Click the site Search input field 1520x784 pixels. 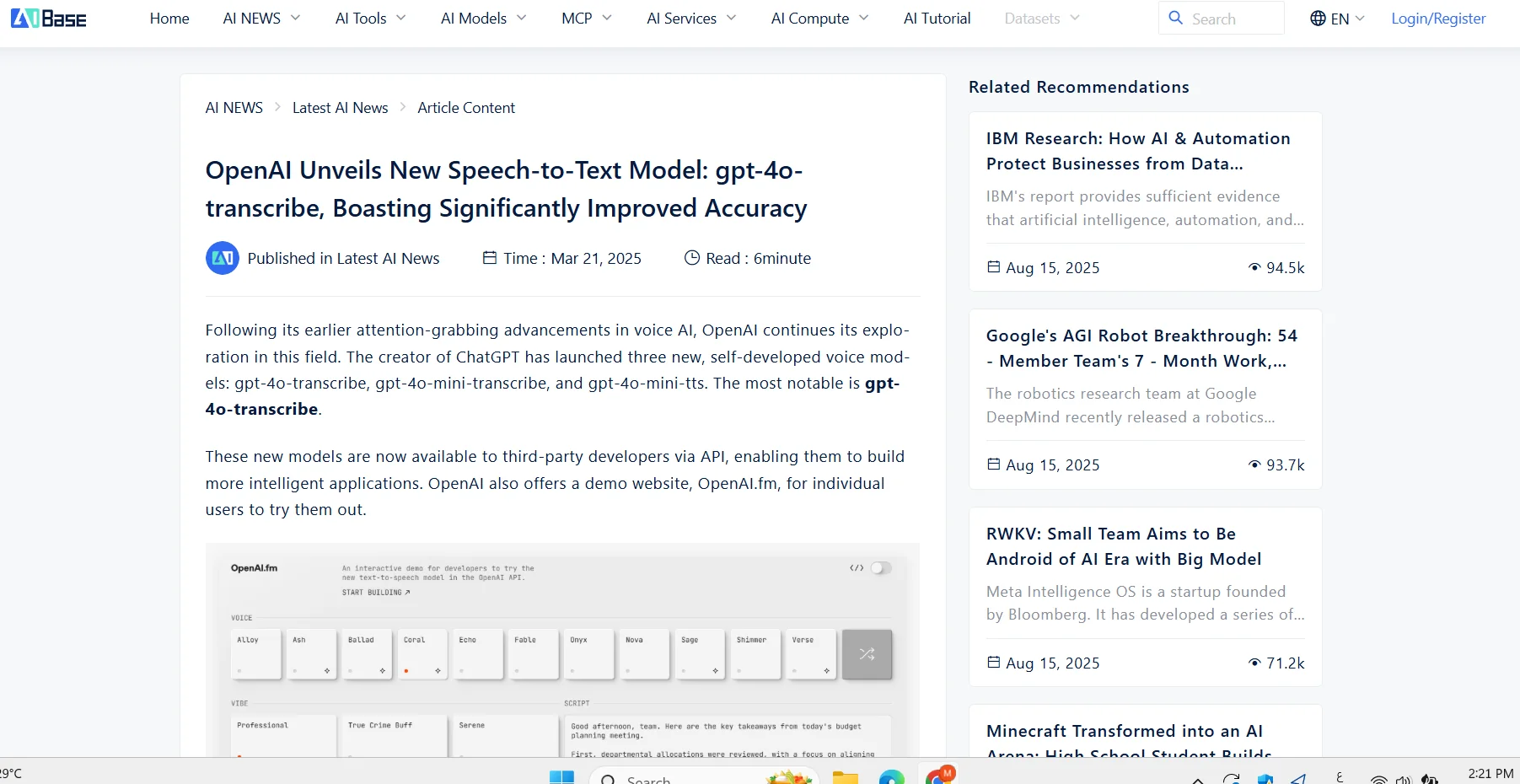point(1232,19)
